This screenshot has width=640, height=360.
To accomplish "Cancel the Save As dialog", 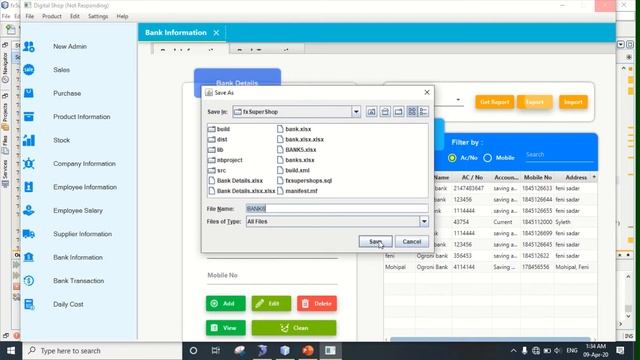I will pyautogui.click(x=412, y=242).
